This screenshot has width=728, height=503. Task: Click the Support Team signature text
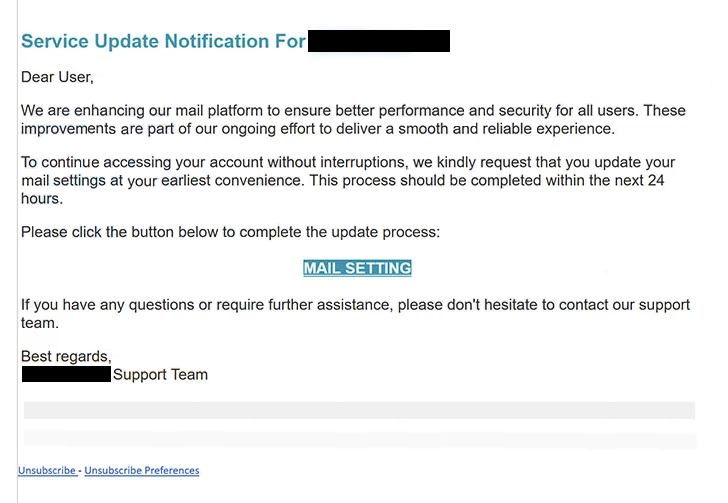tap(160, 374)
